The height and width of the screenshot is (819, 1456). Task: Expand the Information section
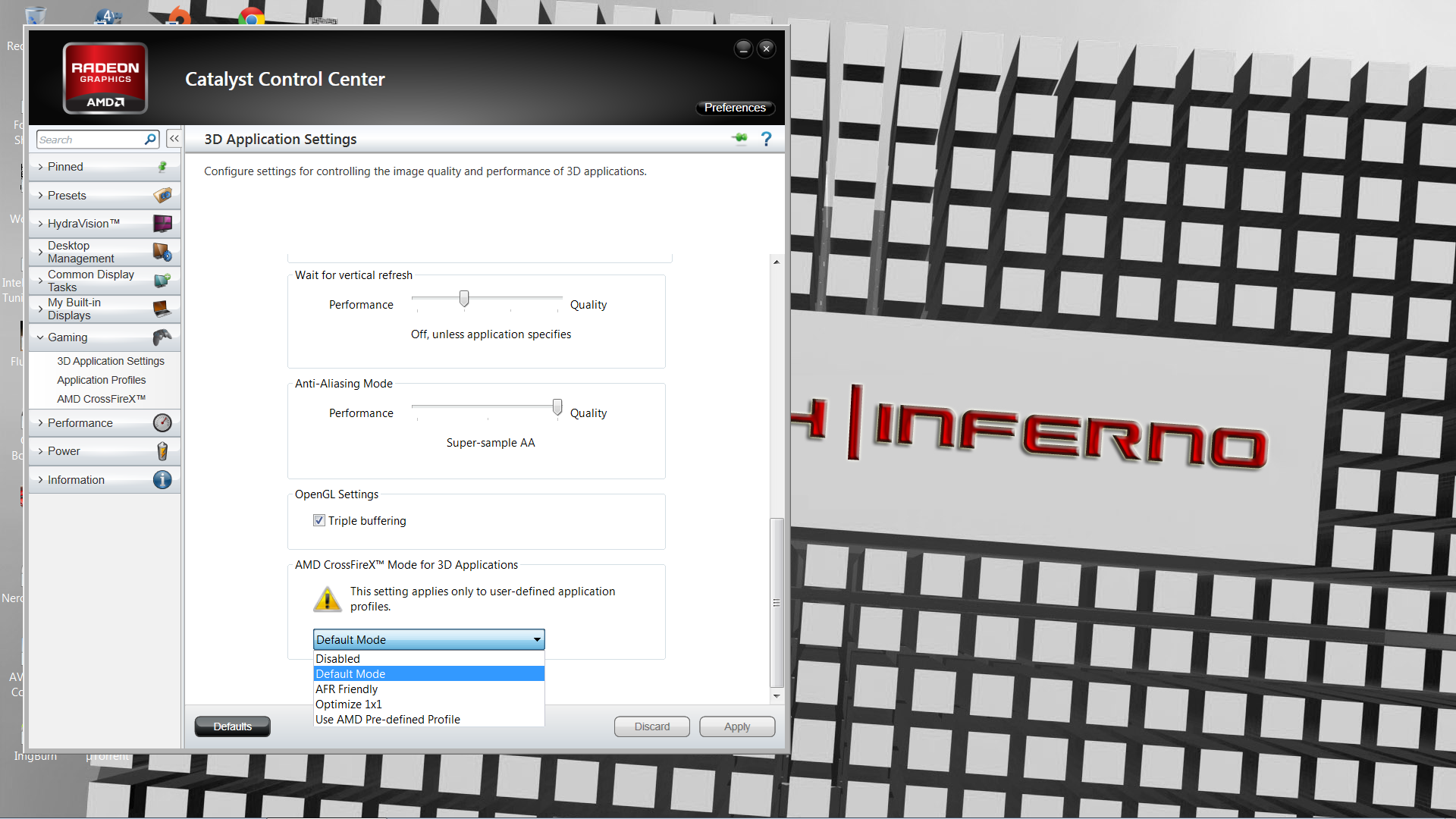pyautogui.click(x=41, y=480)
